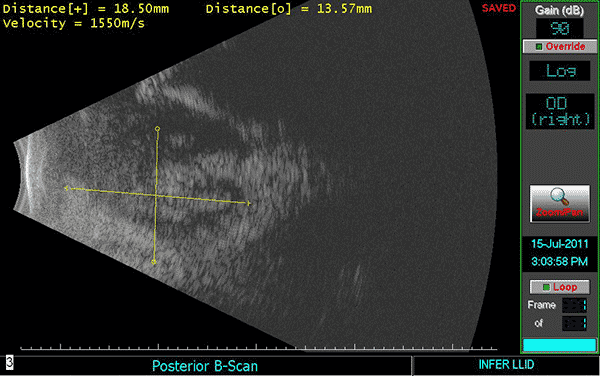Click the 'Distance[o] = 13.57mm' readout
Viewport: 600px width, 376px height.
[289, 9]
